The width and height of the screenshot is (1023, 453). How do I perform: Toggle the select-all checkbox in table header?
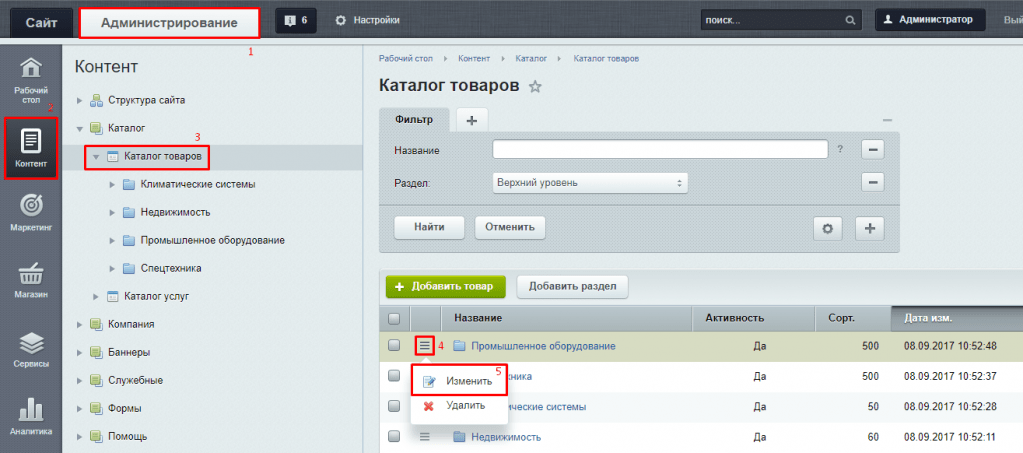coord(393,318)
